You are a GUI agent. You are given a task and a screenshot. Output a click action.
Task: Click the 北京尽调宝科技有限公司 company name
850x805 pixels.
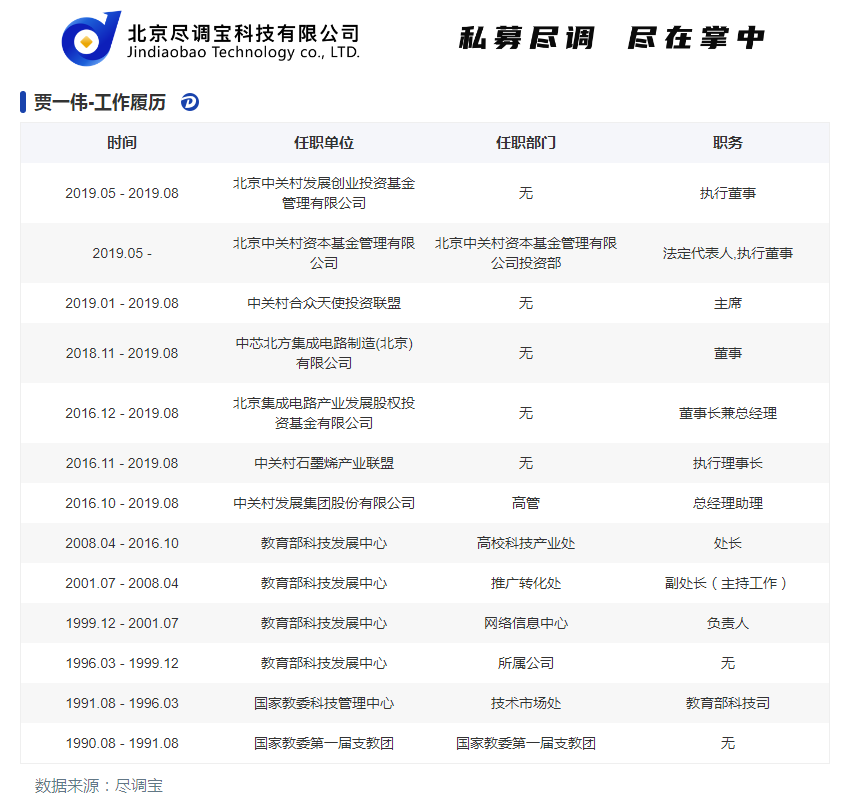coord(243,34)
